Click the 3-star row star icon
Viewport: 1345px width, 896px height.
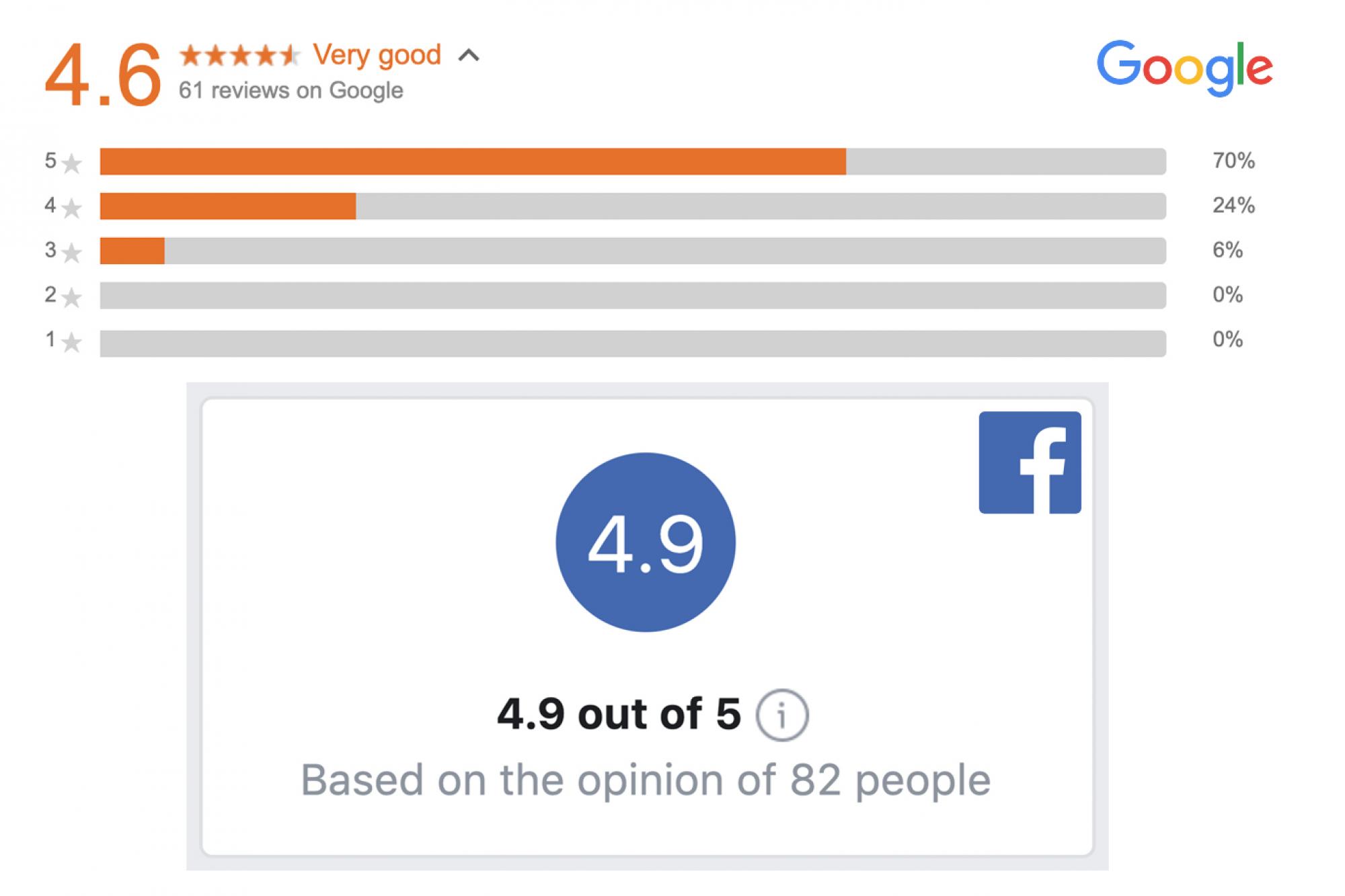71,253
